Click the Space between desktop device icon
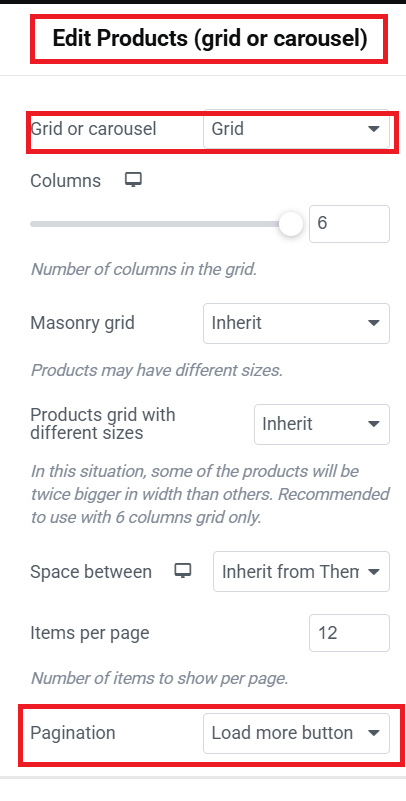 point(183,571)
